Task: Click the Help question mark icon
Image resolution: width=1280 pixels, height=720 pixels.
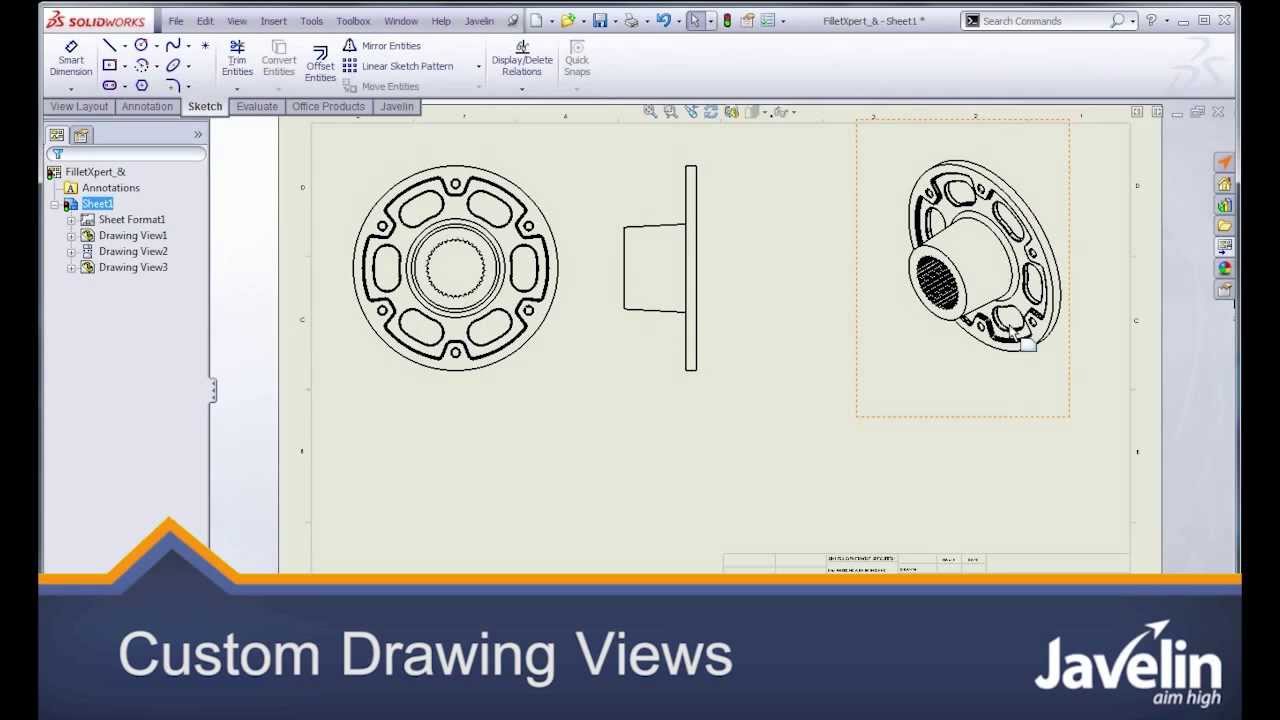Action: (x=1151, y=20)
